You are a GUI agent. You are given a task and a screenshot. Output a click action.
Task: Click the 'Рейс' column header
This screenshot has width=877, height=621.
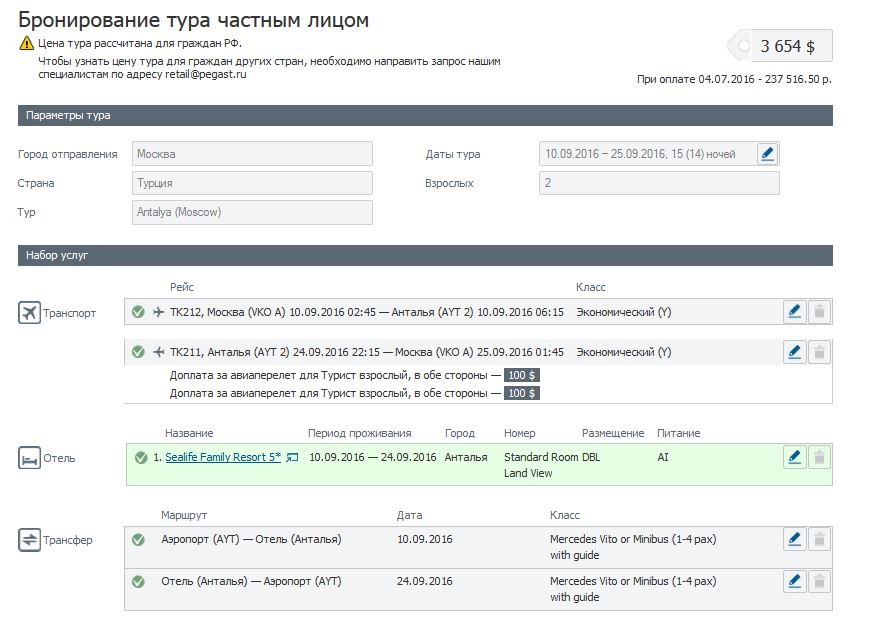click(182, 287)
